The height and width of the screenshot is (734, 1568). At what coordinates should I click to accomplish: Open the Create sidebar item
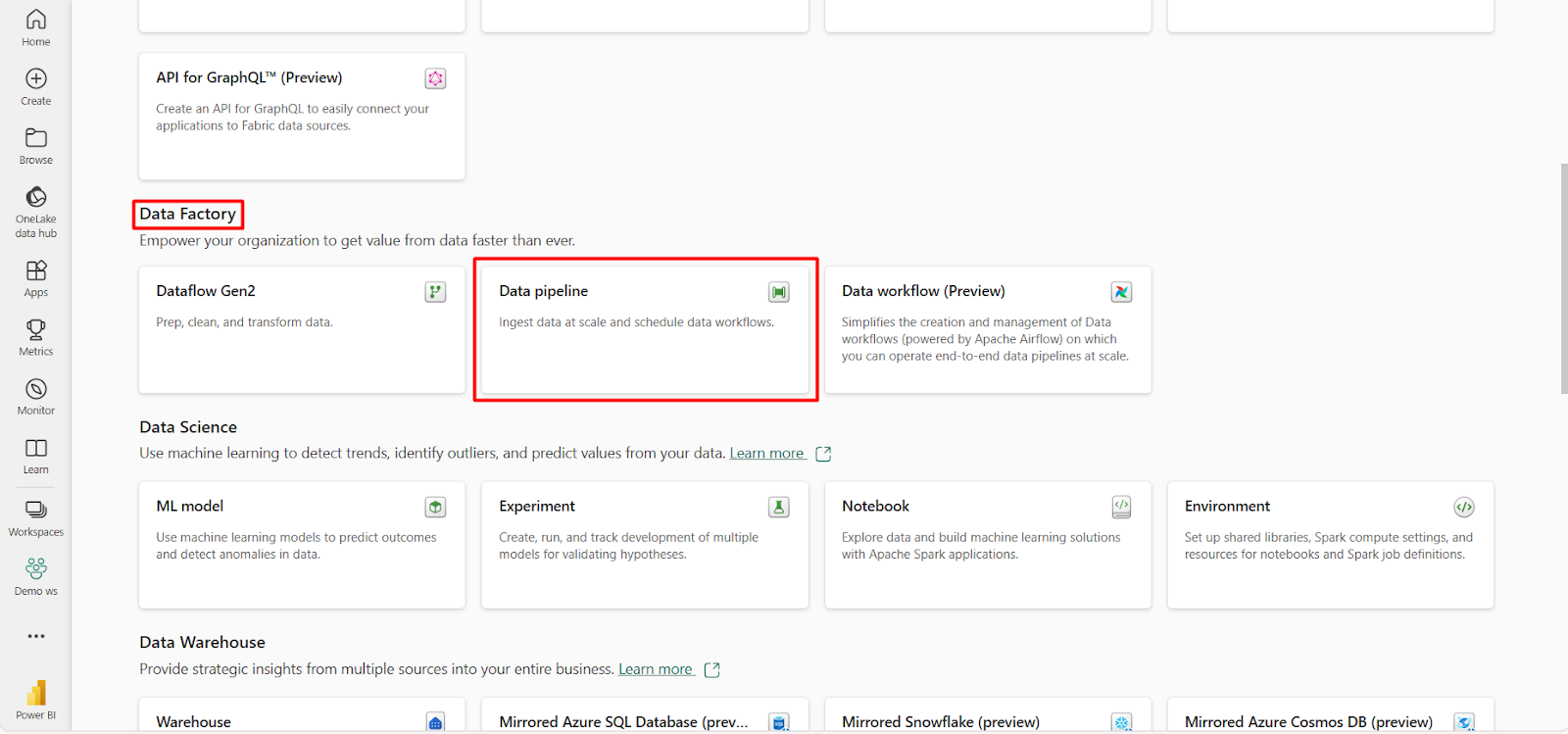(35, 87)
